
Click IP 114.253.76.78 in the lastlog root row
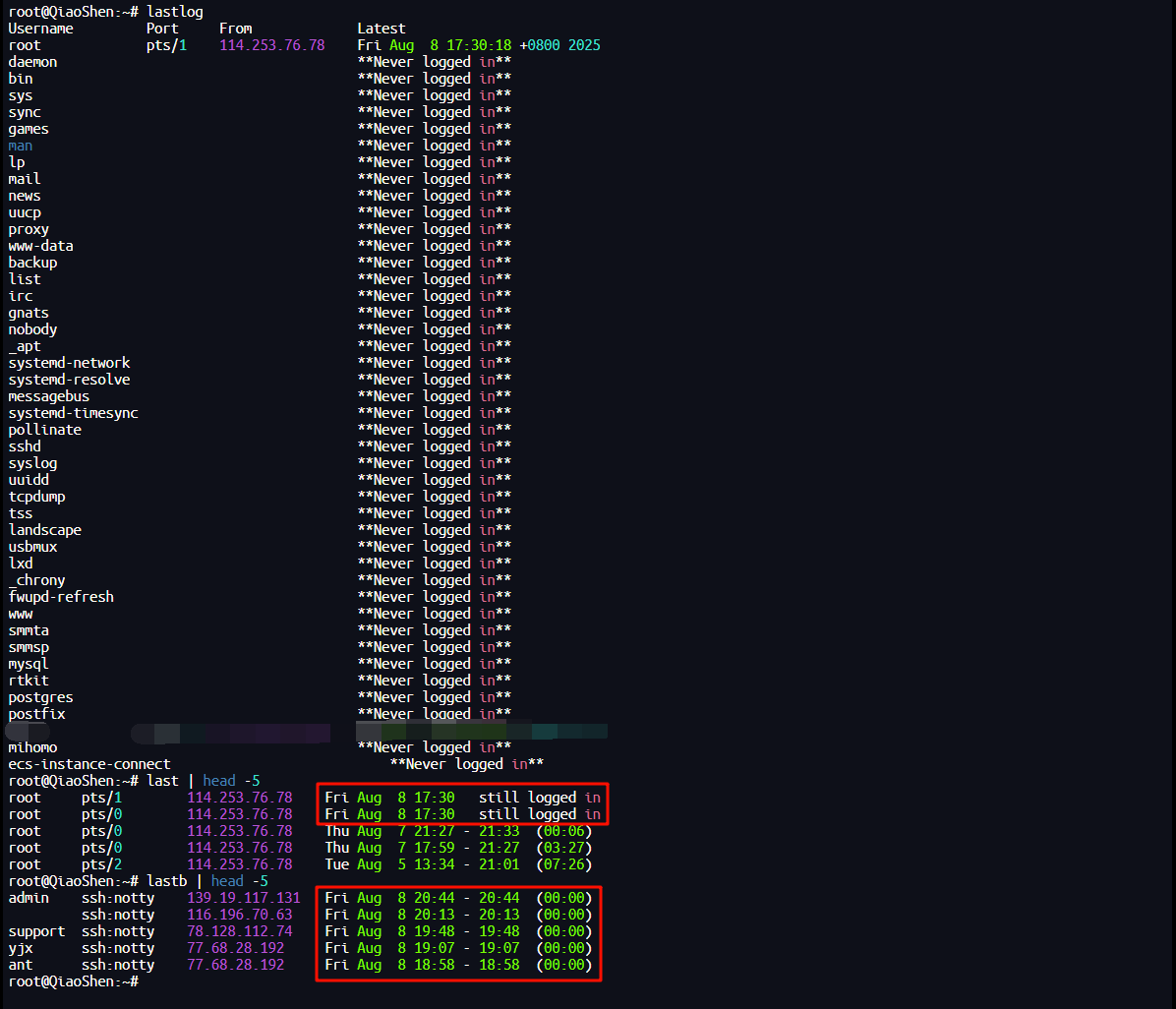tap(271, 45)
